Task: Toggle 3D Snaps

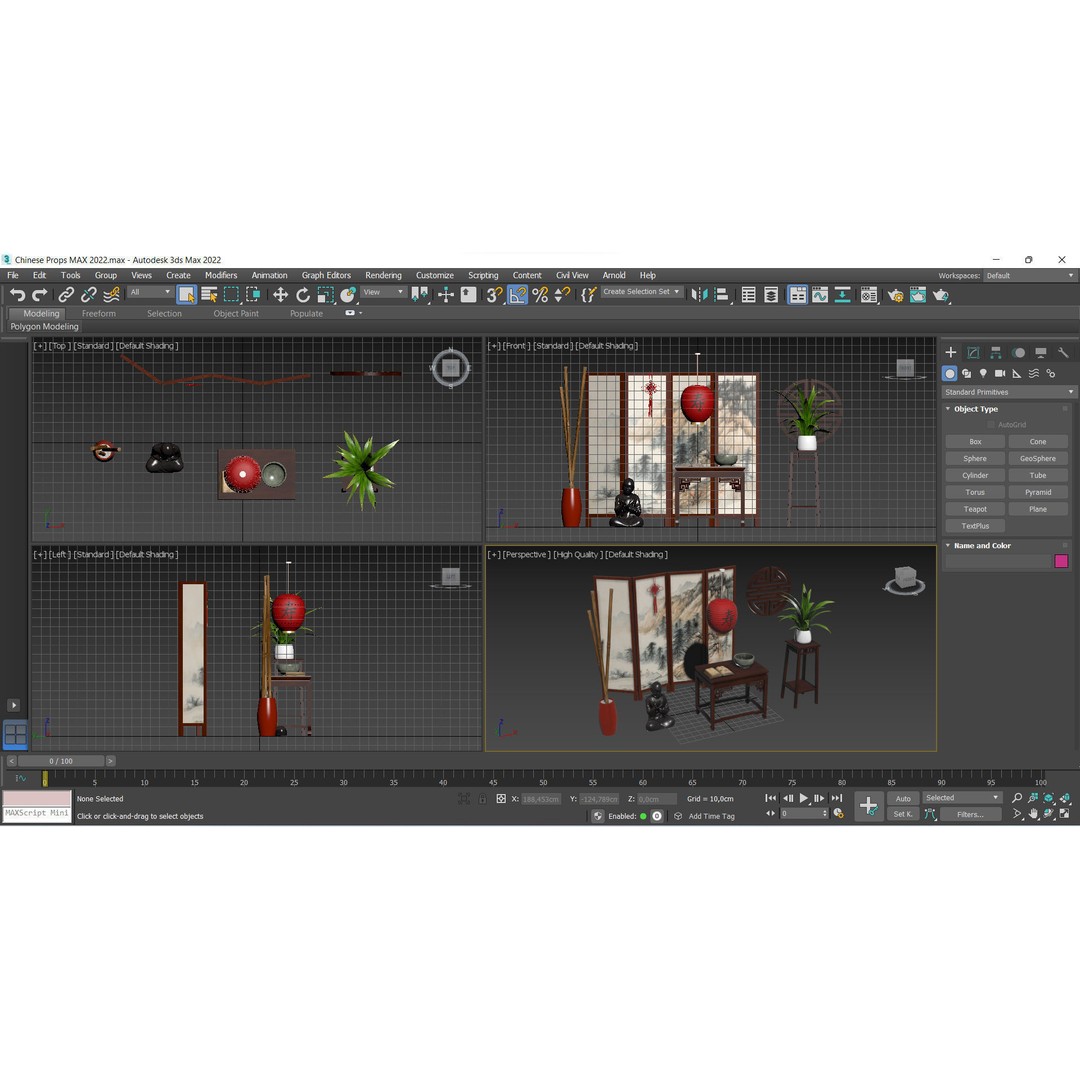Action: pos(494,295)
